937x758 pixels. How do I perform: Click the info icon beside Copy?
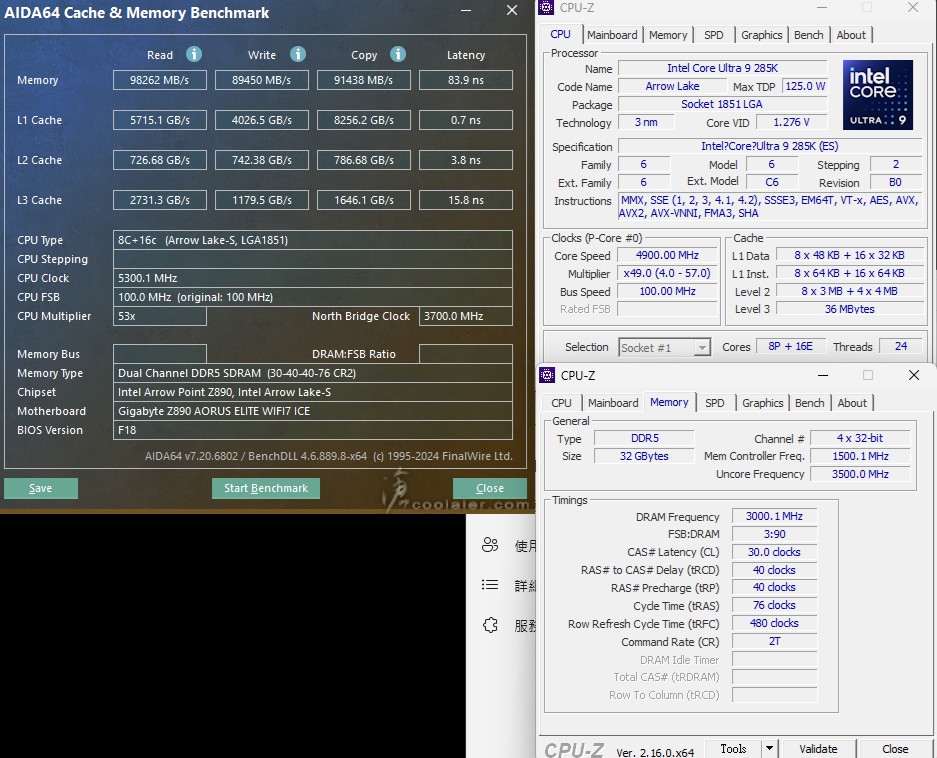point(398,54)
